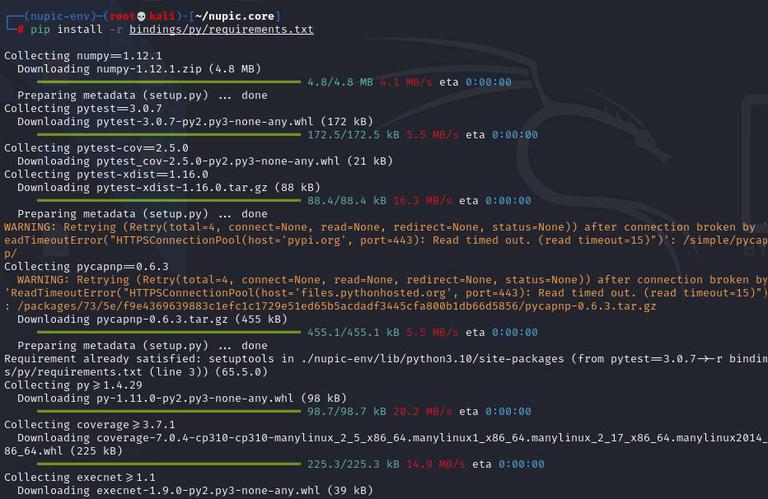Click the red root username in prompt
This screenshot has width=768, height=499.
pos(122,16)
